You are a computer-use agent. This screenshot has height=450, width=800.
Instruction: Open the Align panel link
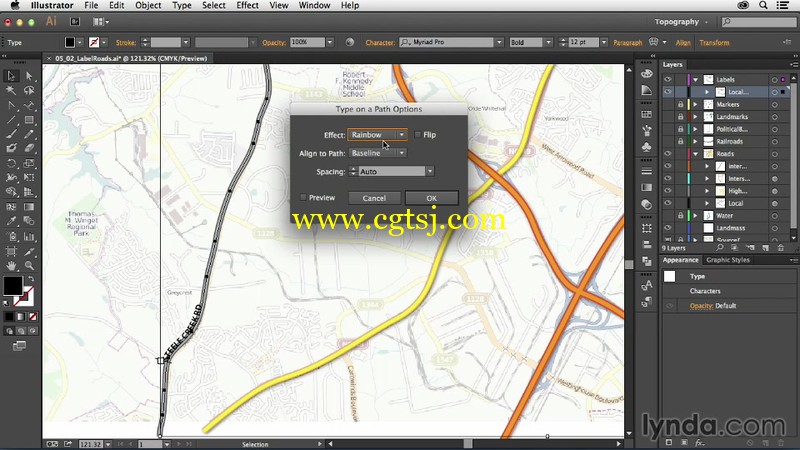(683, 42)
